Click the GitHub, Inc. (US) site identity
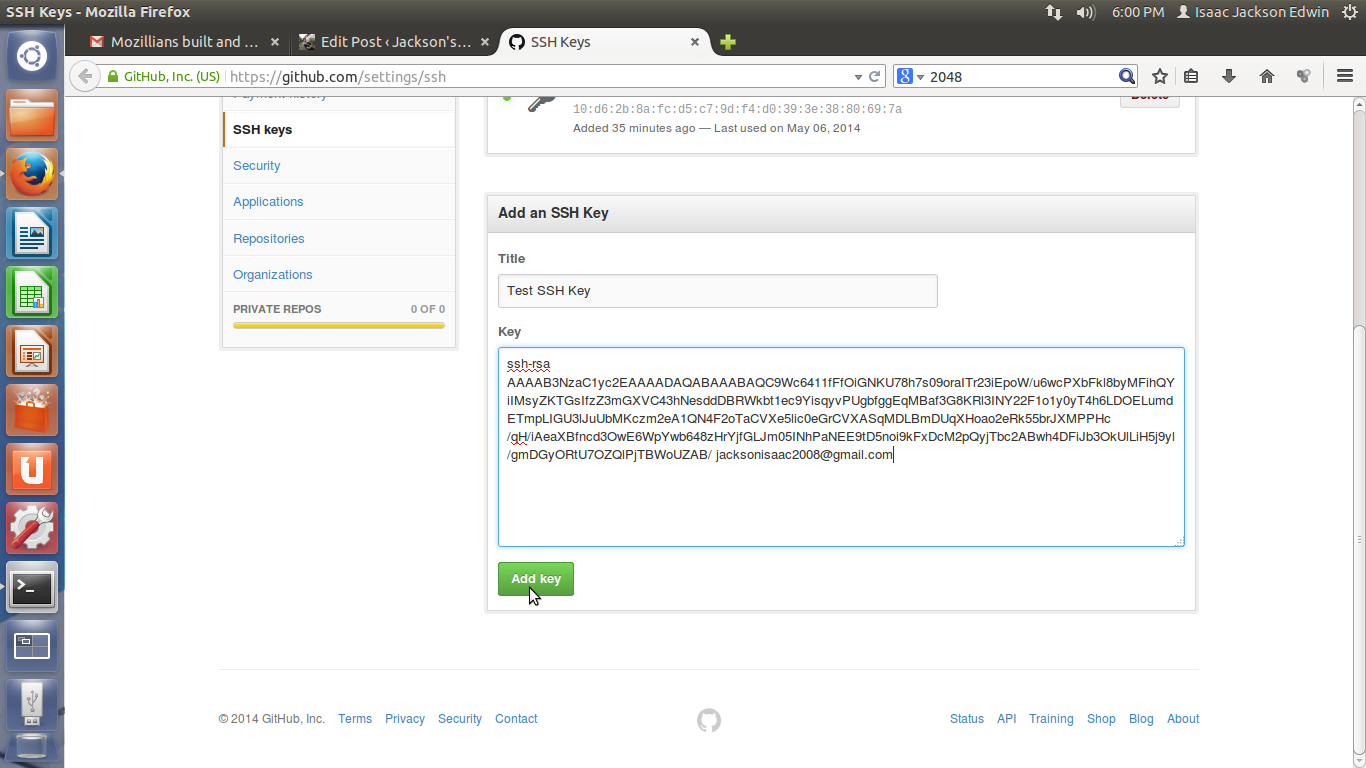1366x768 pixels. pos(164,76)
